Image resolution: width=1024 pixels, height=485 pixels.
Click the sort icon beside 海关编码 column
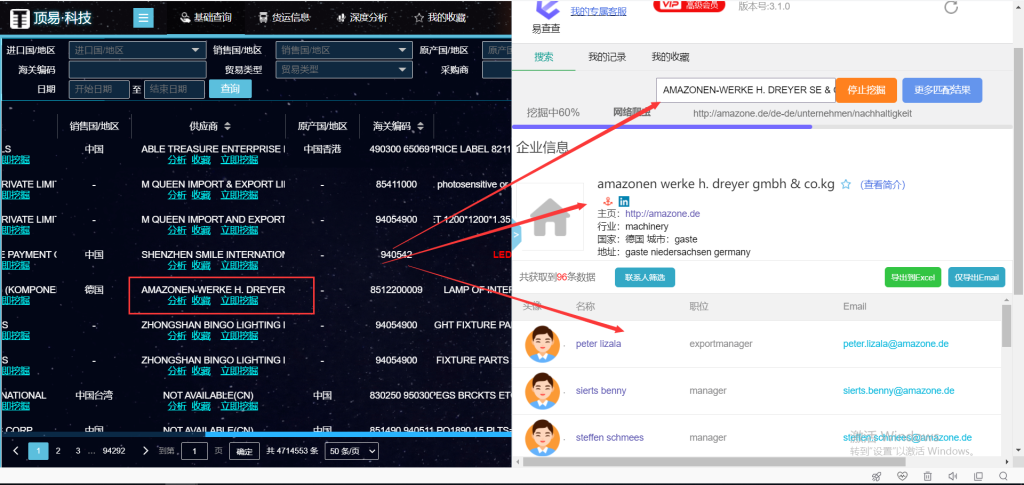418,127
